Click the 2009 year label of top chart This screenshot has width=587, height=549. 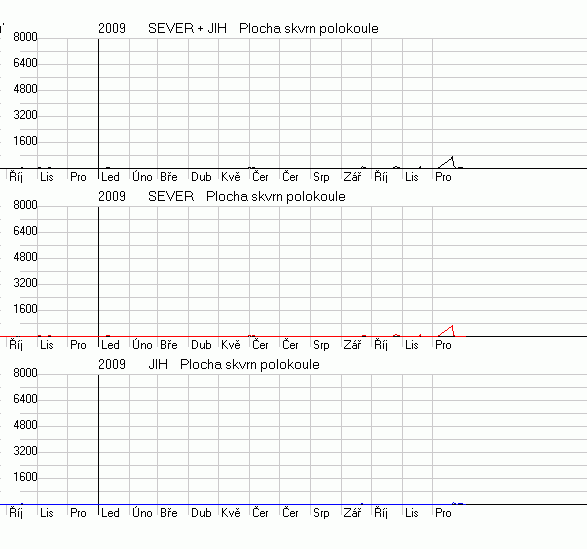pyautogui.click(x=112, y=28)
